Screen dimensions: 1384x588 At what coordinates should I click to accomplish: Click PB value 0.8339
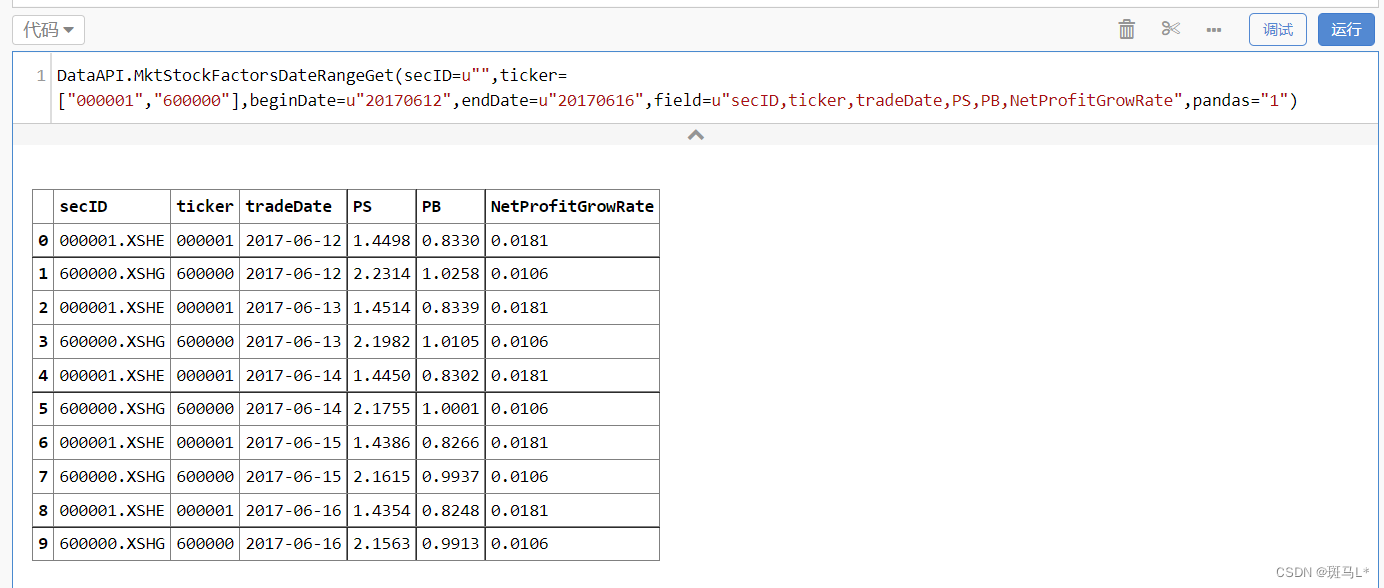point(451,308)
